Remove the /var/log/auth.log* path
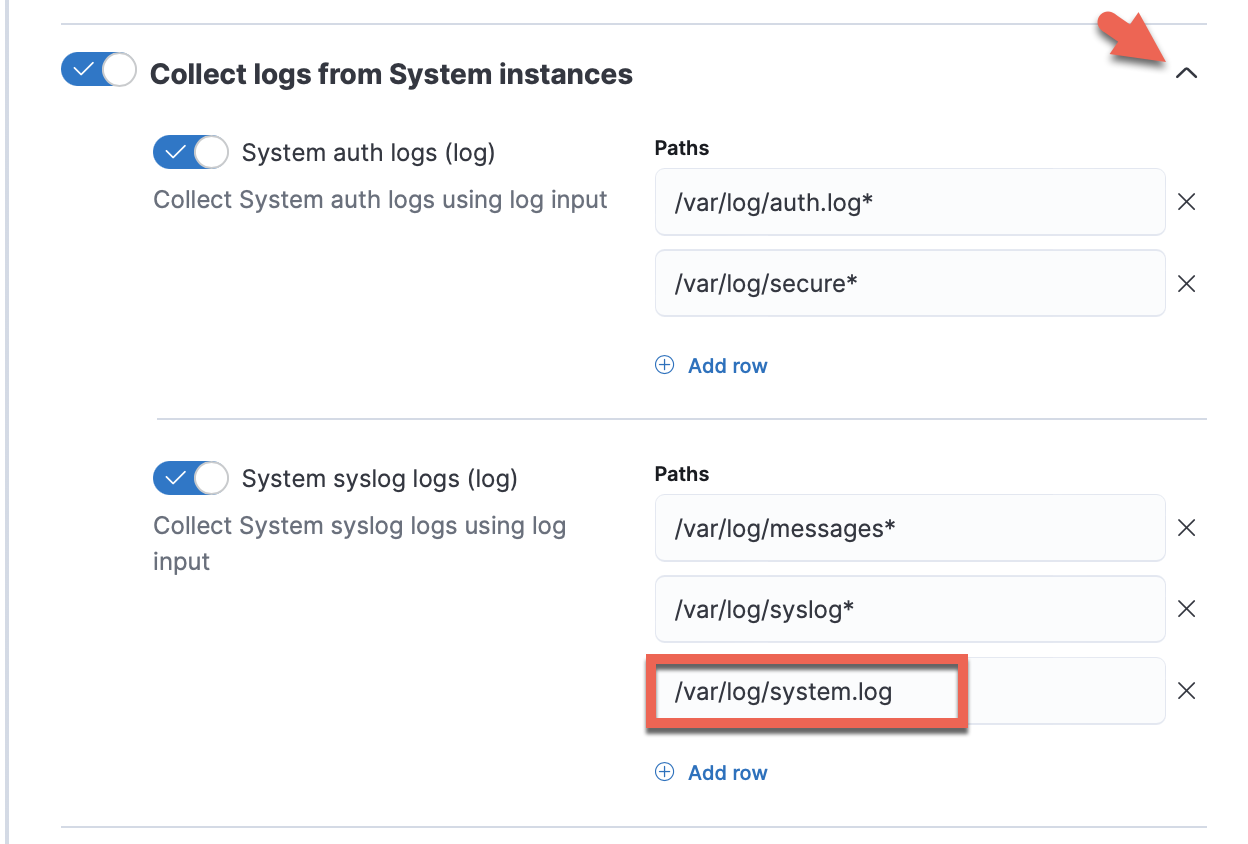 pos(1186,202)
